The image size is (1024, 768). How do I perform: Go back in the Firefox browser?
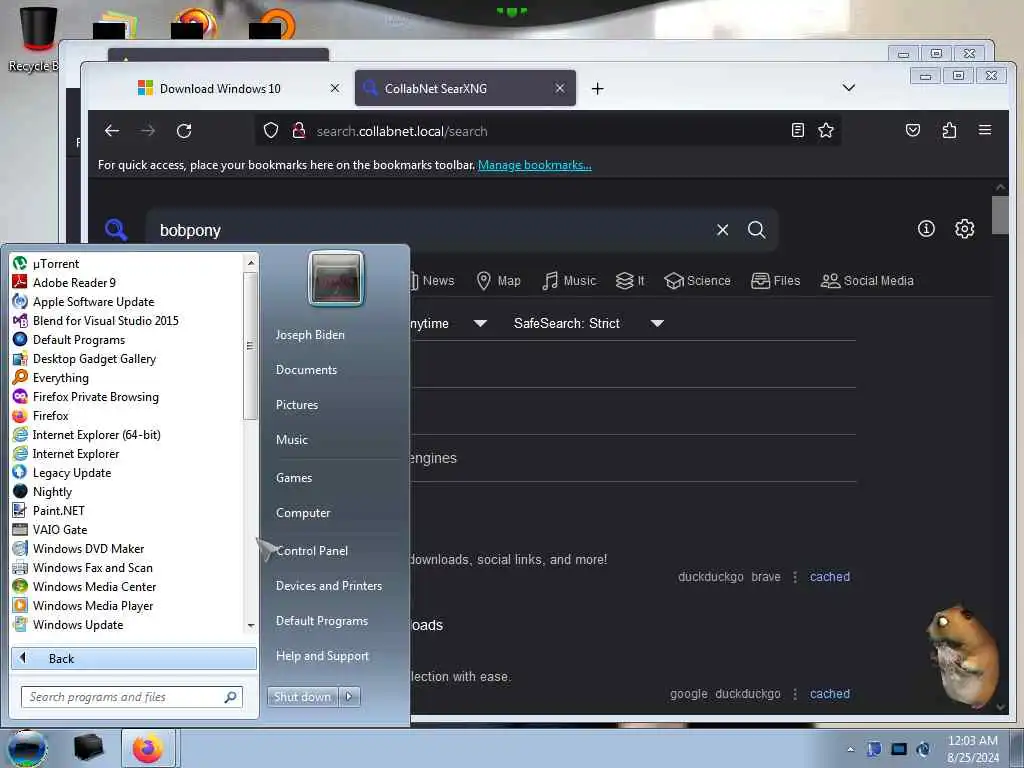[112, 131]
